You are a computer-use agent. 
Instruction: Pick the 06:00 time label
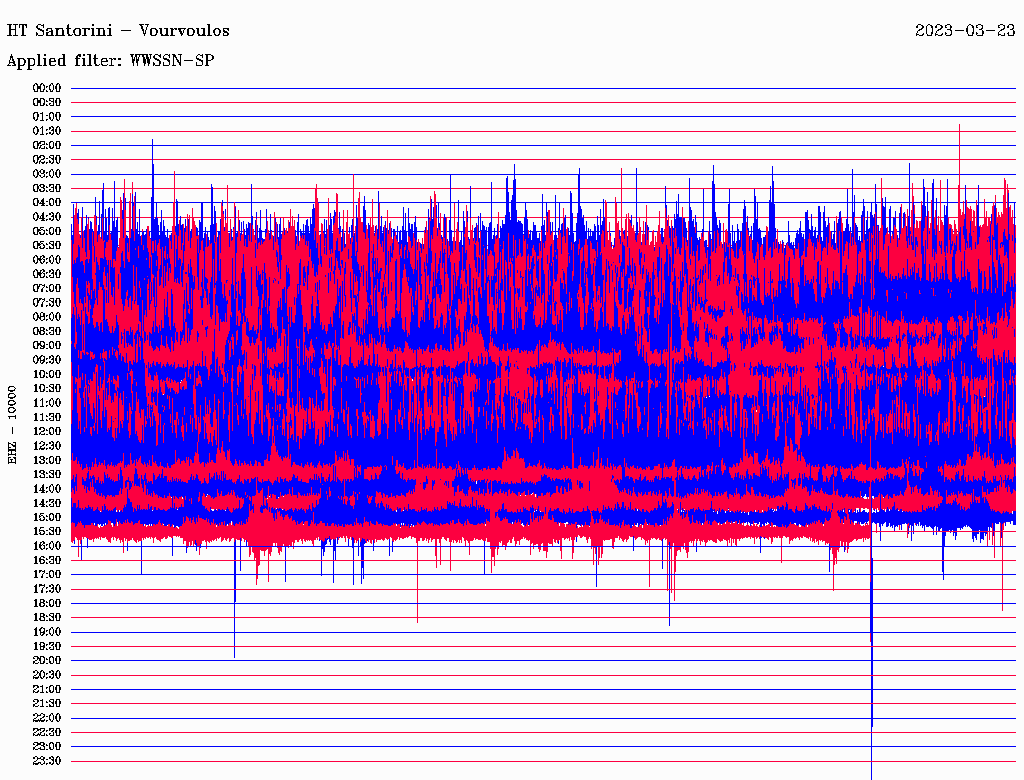(x=47, y=260)
